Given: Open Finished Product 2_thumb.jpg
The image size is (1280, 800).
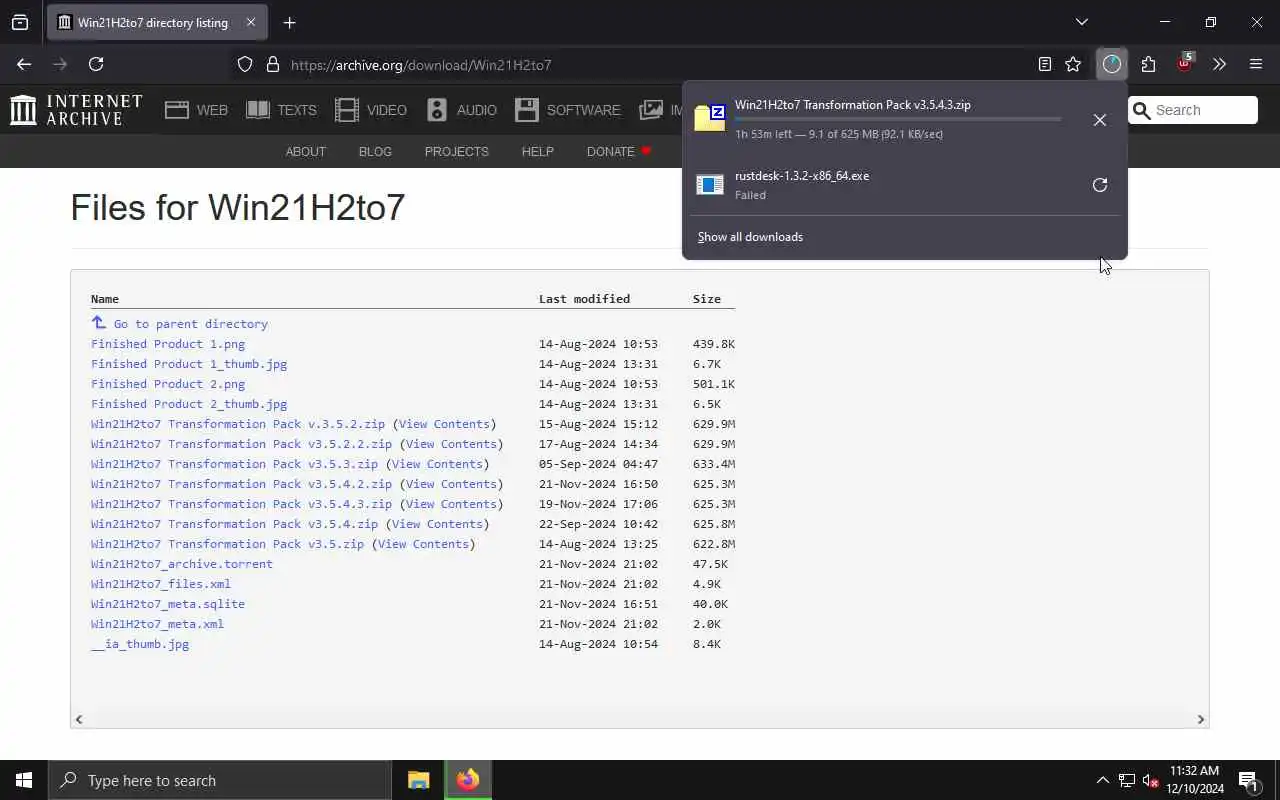Looking at the screenshot, I should [189, 404].
